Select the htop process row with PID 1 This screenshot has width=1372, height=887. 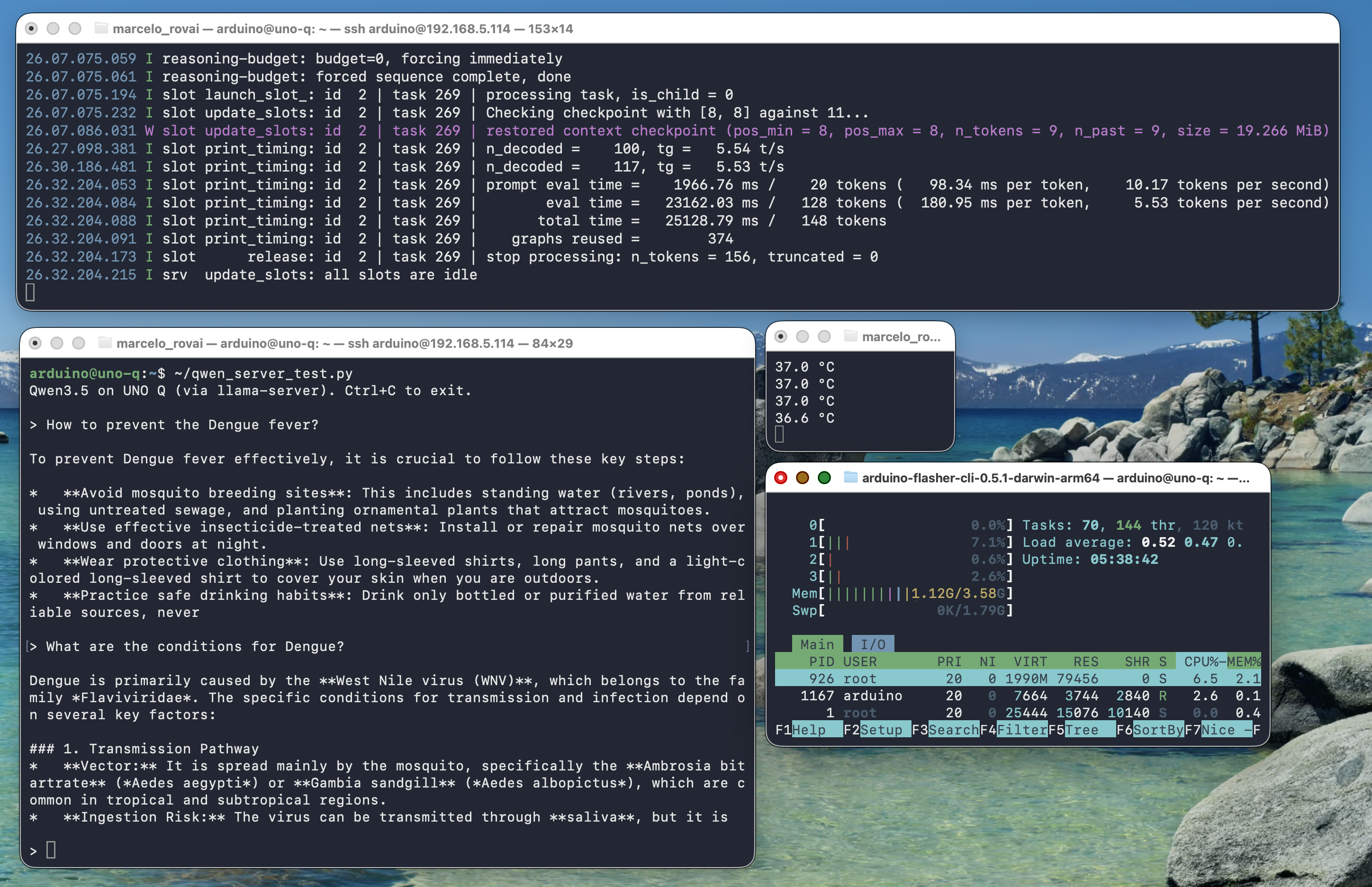point(1018,713)
